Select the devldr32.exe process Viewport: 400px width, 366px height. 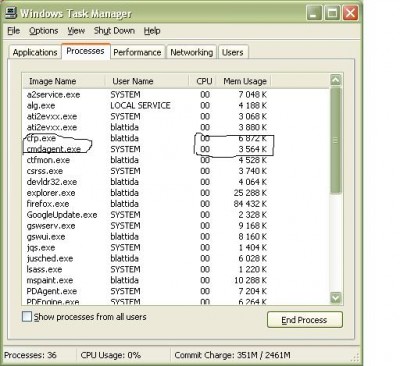52,182
